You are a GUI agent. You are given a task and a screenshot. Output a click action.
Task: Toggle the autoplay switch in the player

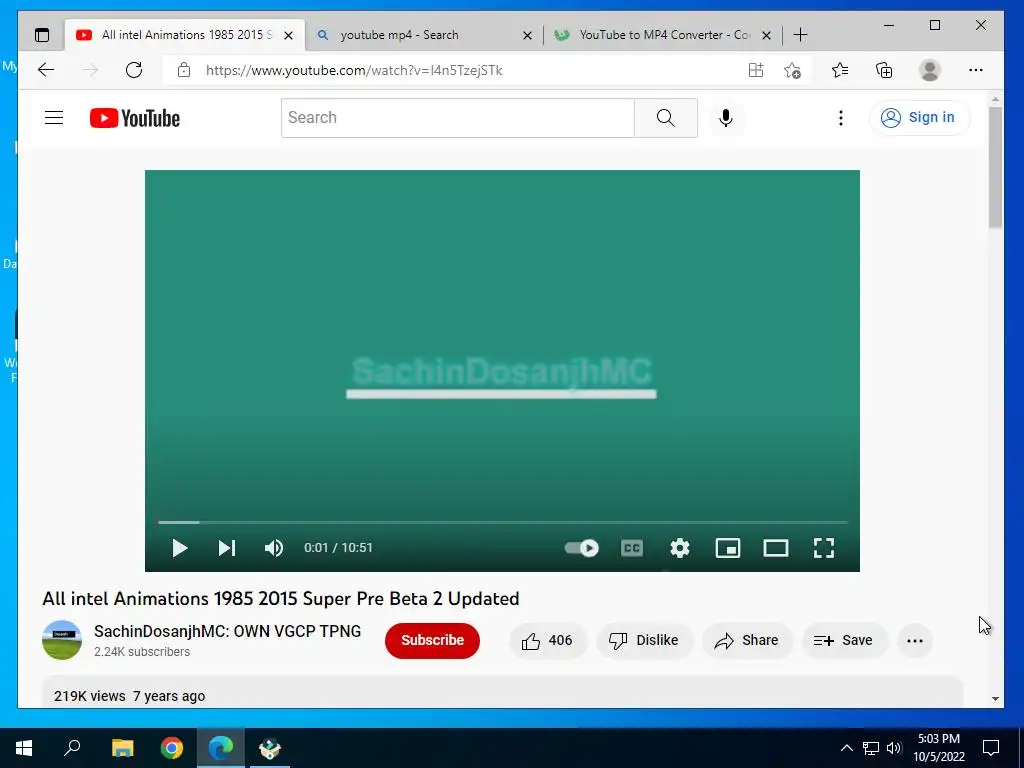[x=582, y=548]
